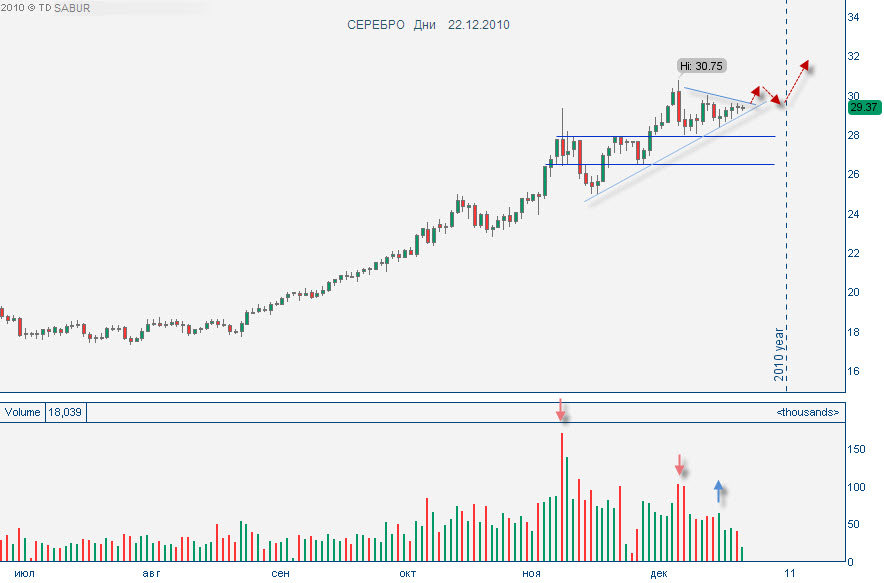Image resolution: width=884 pixels, height=583 pixels.
Task: Click the upper horizontal blue line at 28
Action: [x=665, y=136]
